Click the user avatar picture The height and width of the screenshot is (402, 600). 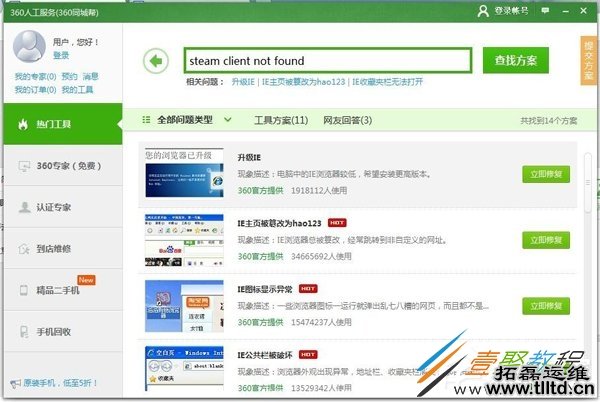[x=29, y=46]
